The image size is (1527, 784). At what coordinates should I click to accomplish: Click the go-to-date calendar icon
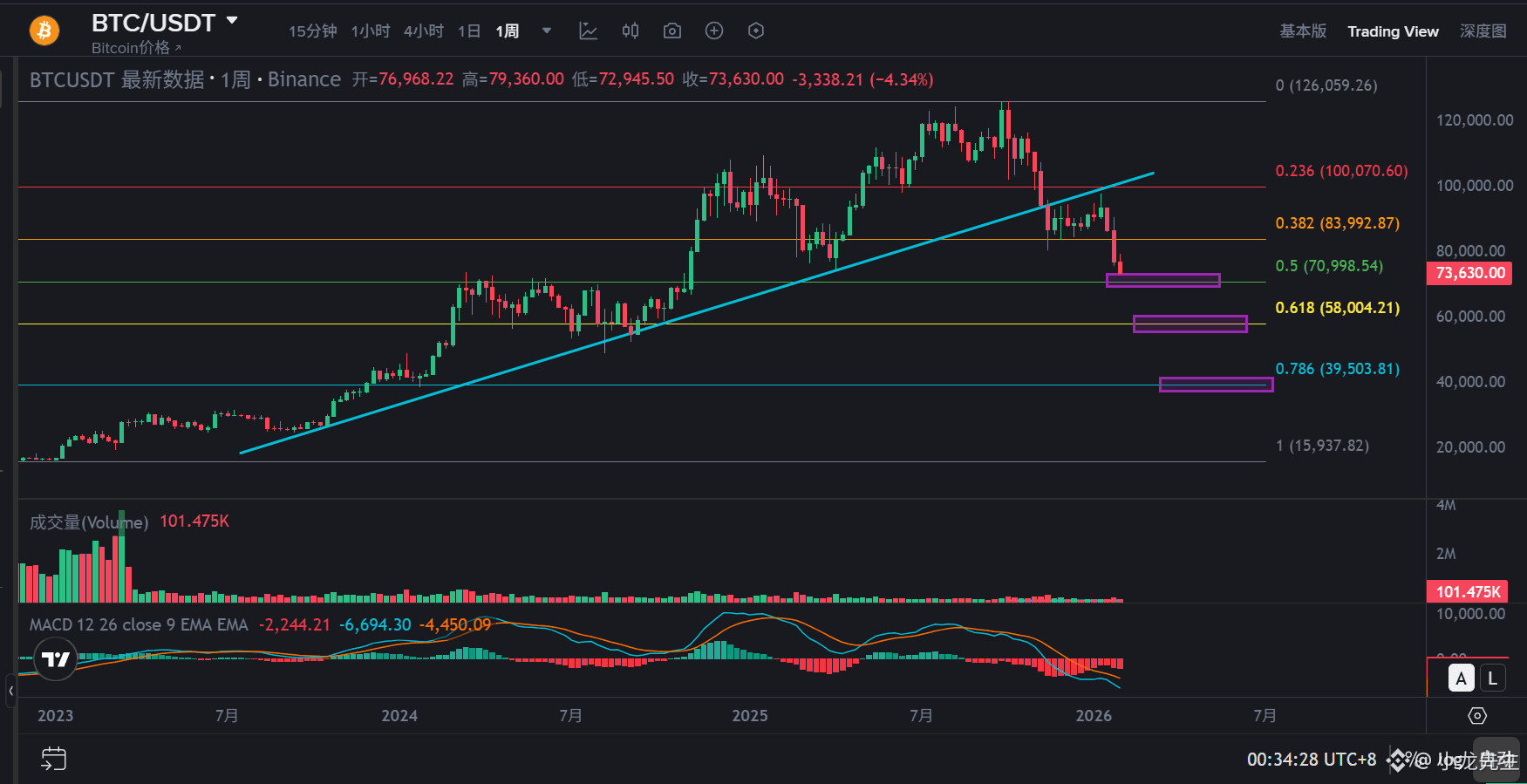(53, 759)
